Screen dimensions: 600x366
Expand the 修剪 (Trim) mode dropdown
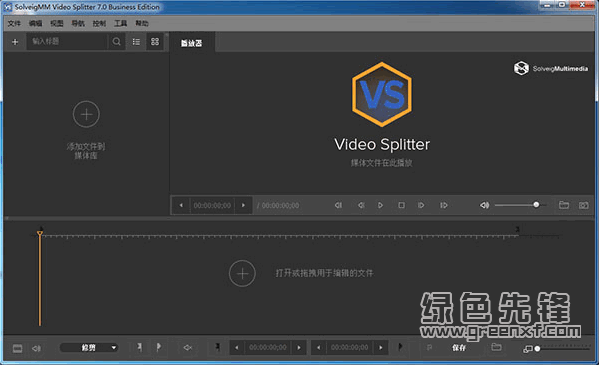pos(89,348)
